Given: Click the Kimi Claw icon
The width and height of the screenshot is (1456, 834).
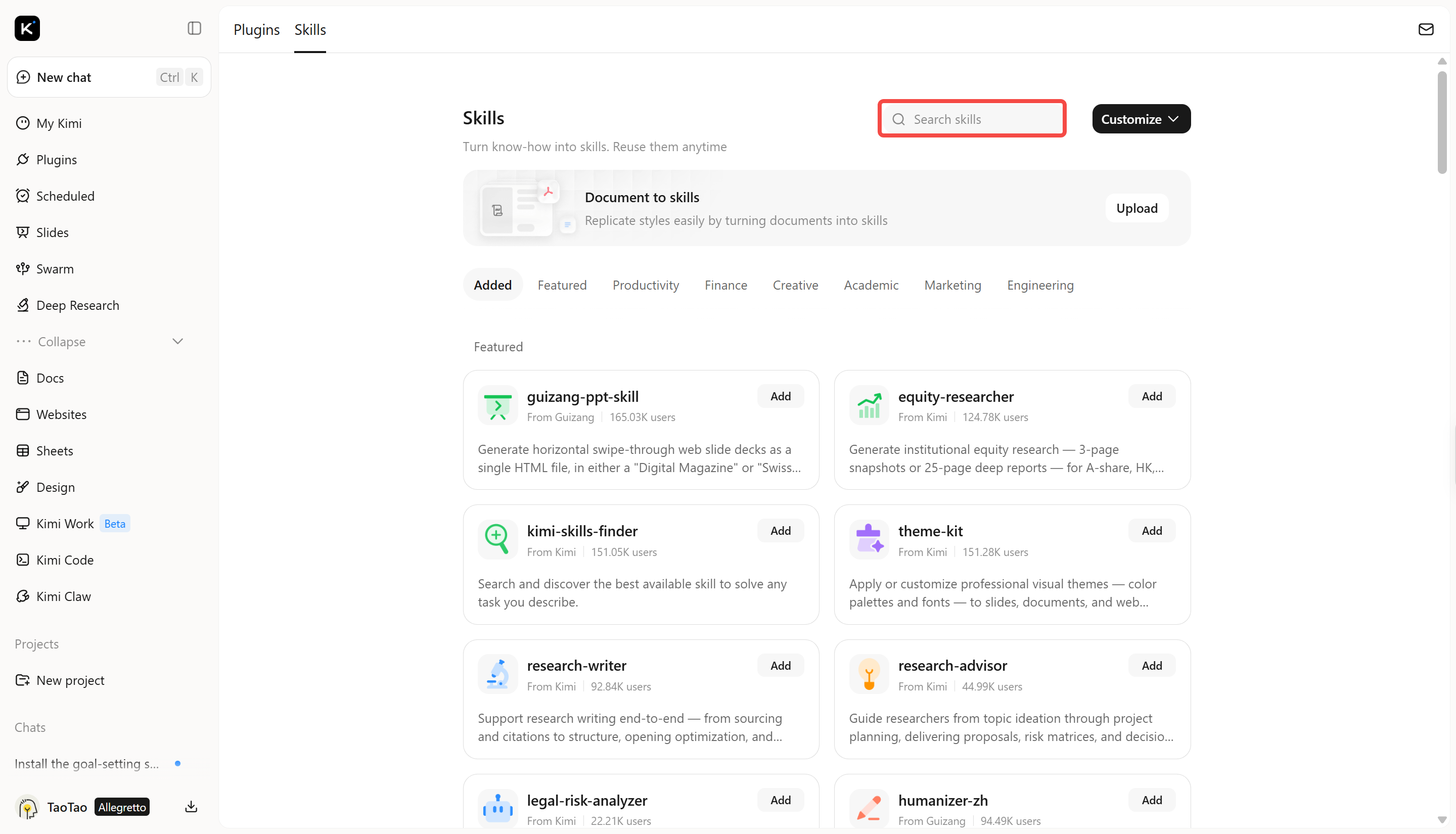Looking at the screenshot, I should 23,596.
